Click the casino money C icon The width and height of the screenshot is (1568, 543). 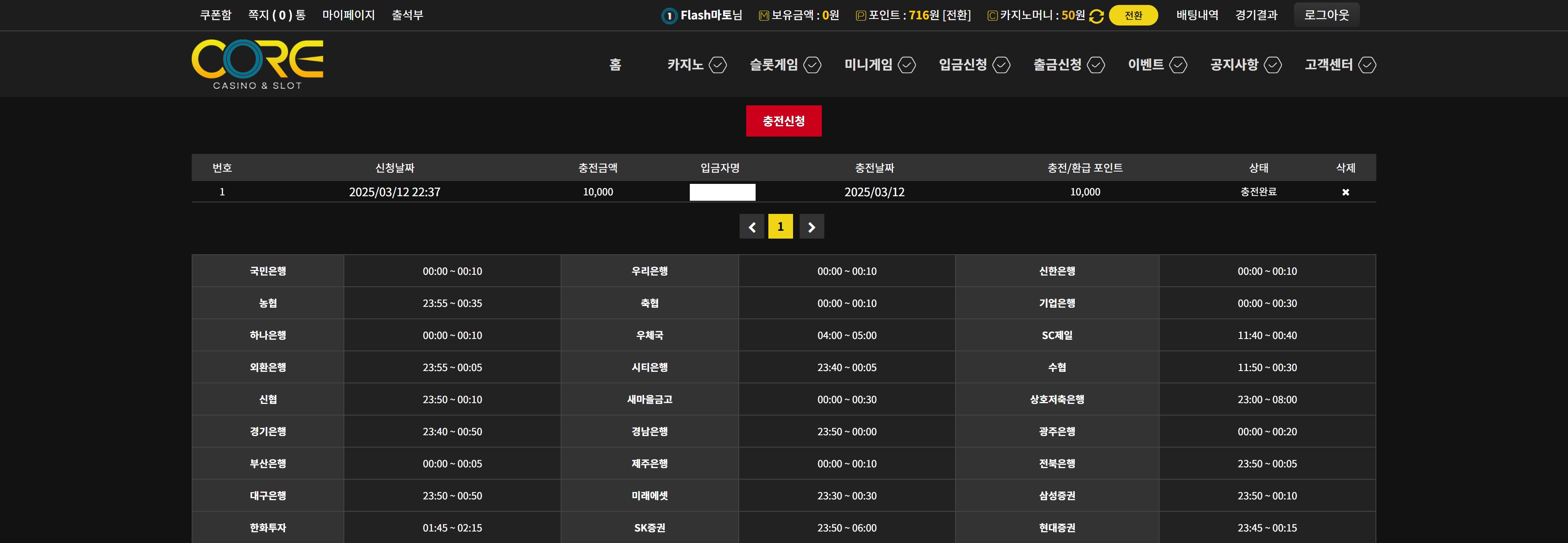(x=992, y=16)
